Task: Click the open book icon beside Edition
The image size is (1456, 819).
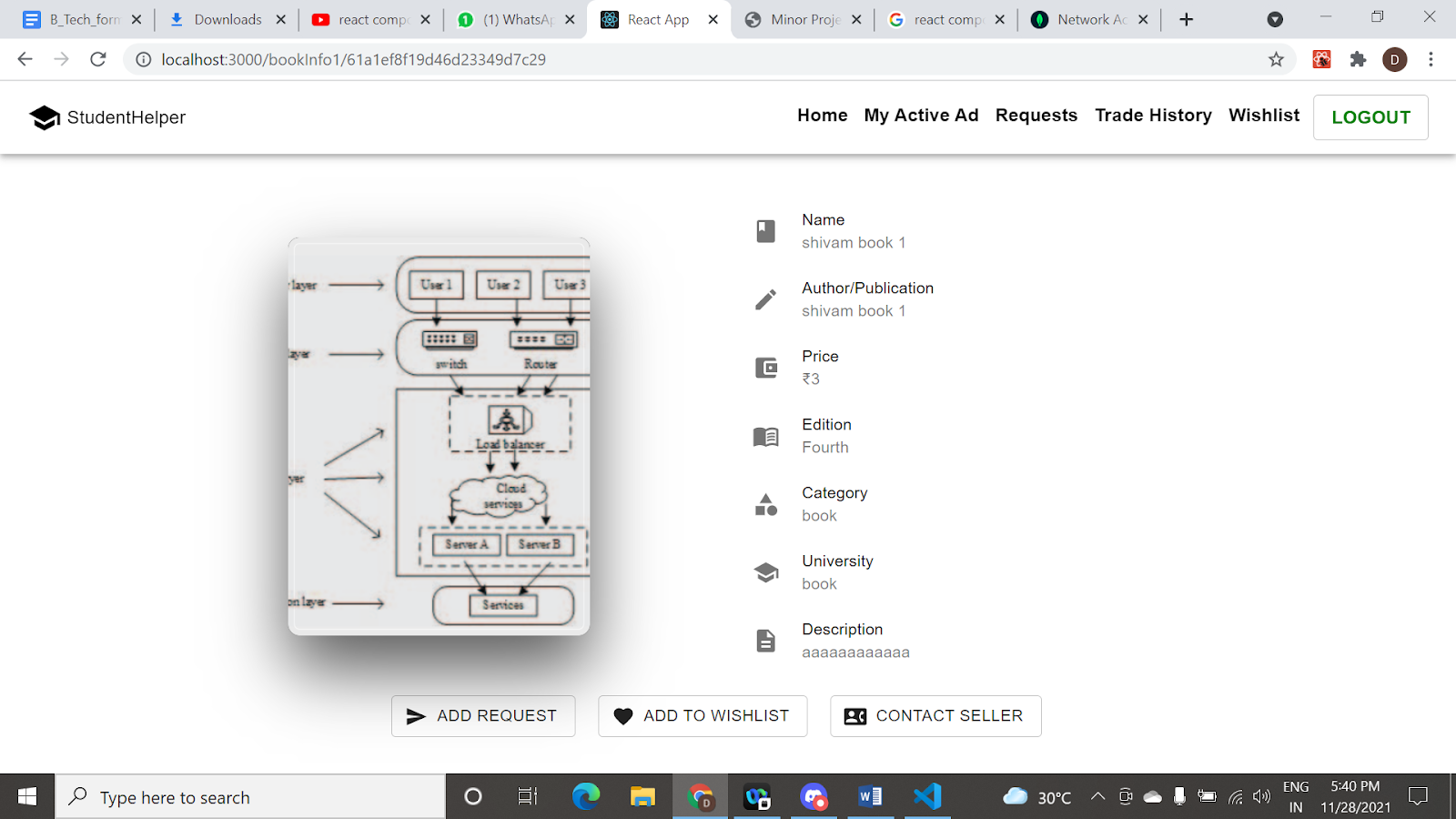Action: tap(766, 437)
